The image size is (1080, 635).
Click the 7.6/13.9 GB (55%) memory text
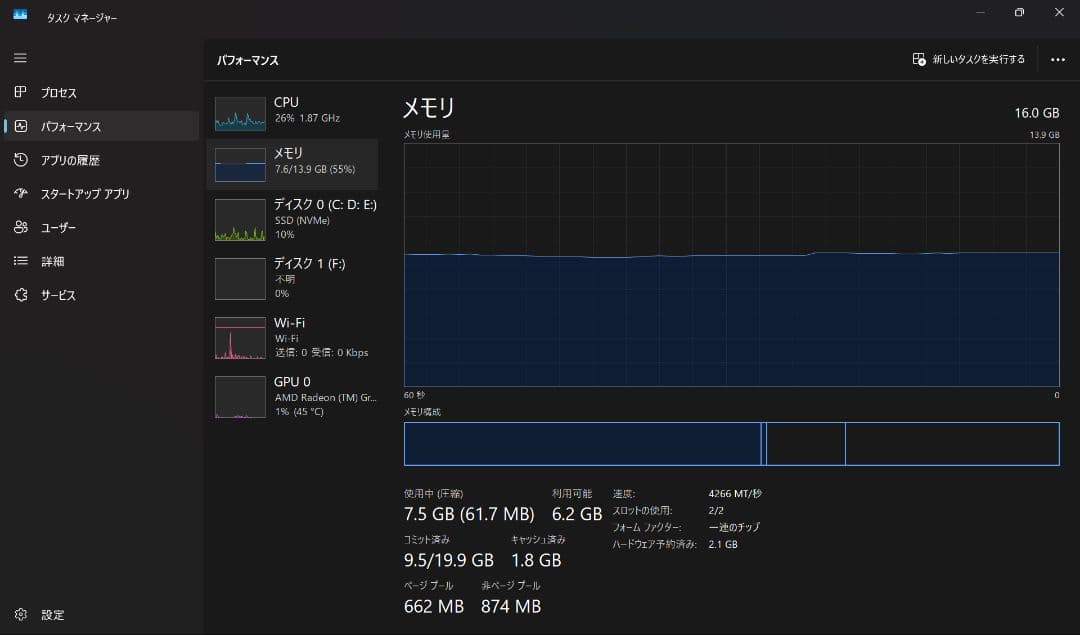coord(315,169)
